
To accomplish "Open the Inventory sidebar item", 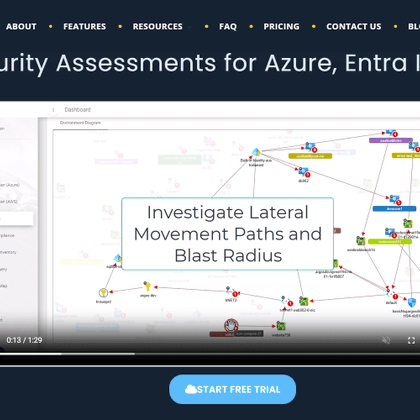I will pyautogui.click(x=8, y=252).
